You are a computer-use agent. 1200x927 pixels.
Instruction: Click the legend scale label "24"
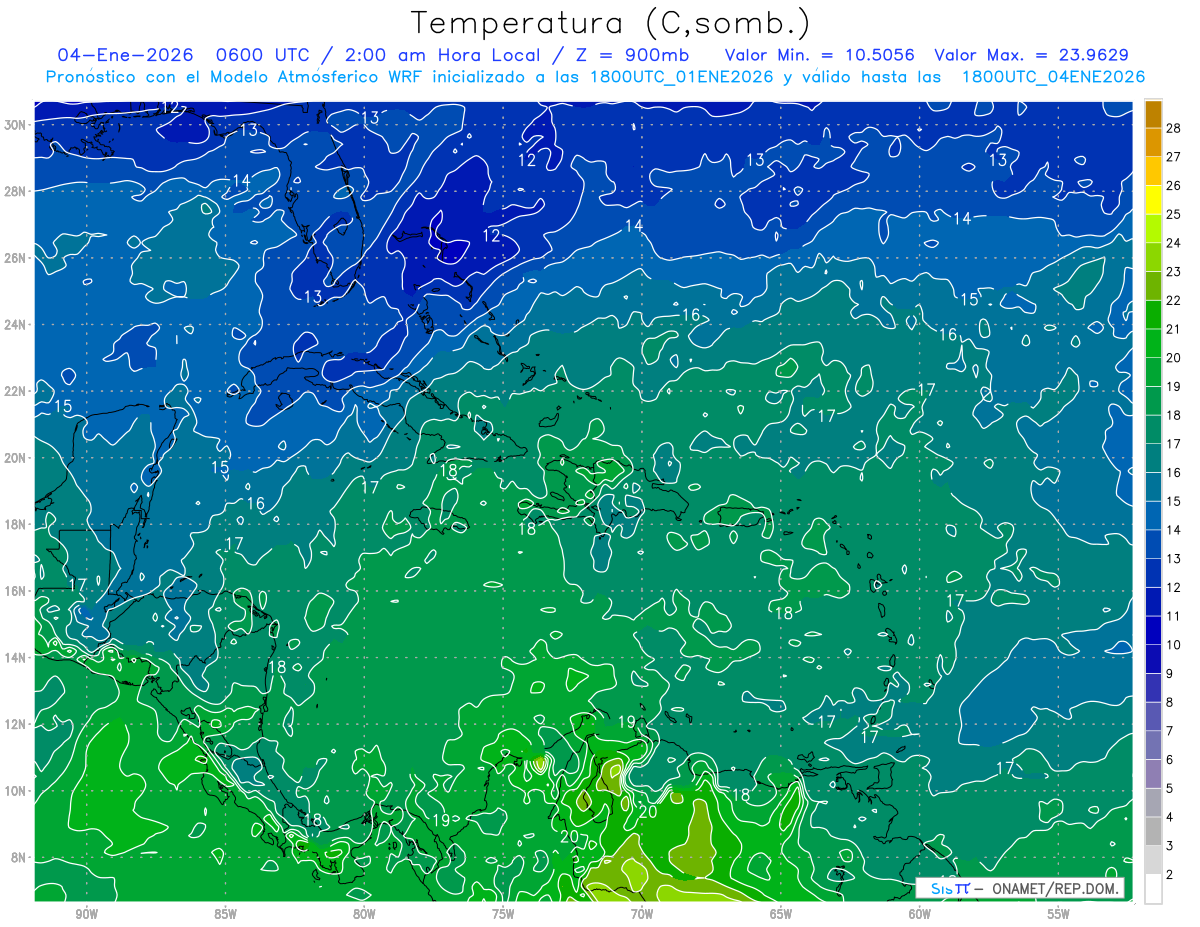point(1173,243)
